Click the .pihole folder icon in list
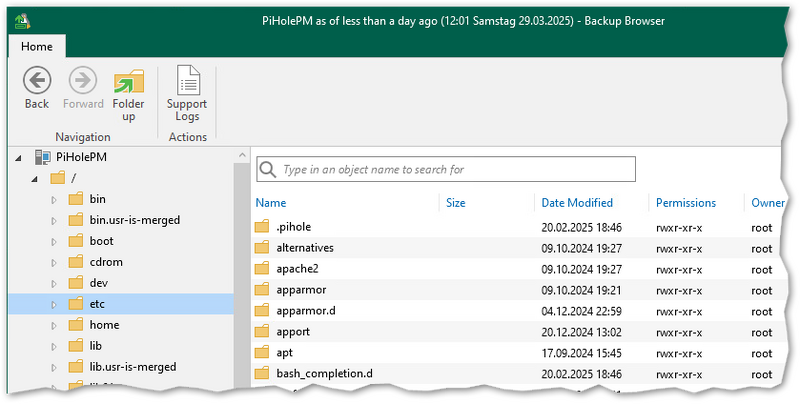800x404 pixels. (262, 226)
